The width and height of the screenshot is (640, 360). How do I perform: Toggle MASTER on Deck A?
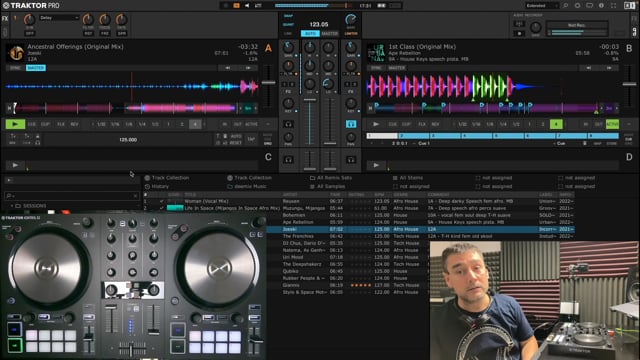[36, 68]
